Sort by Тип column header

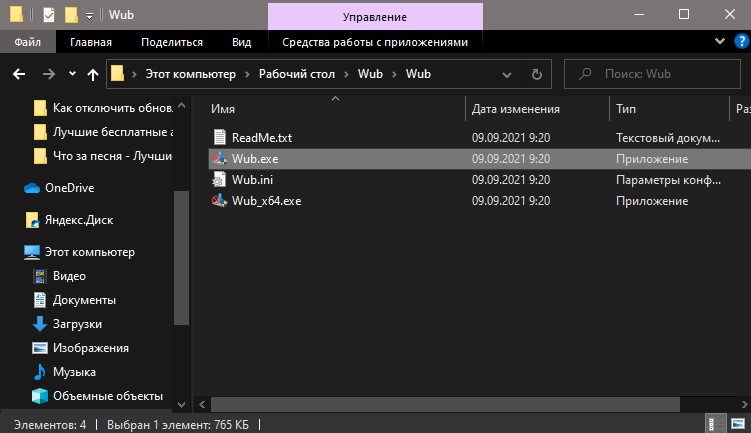click(x=626, y=109)
